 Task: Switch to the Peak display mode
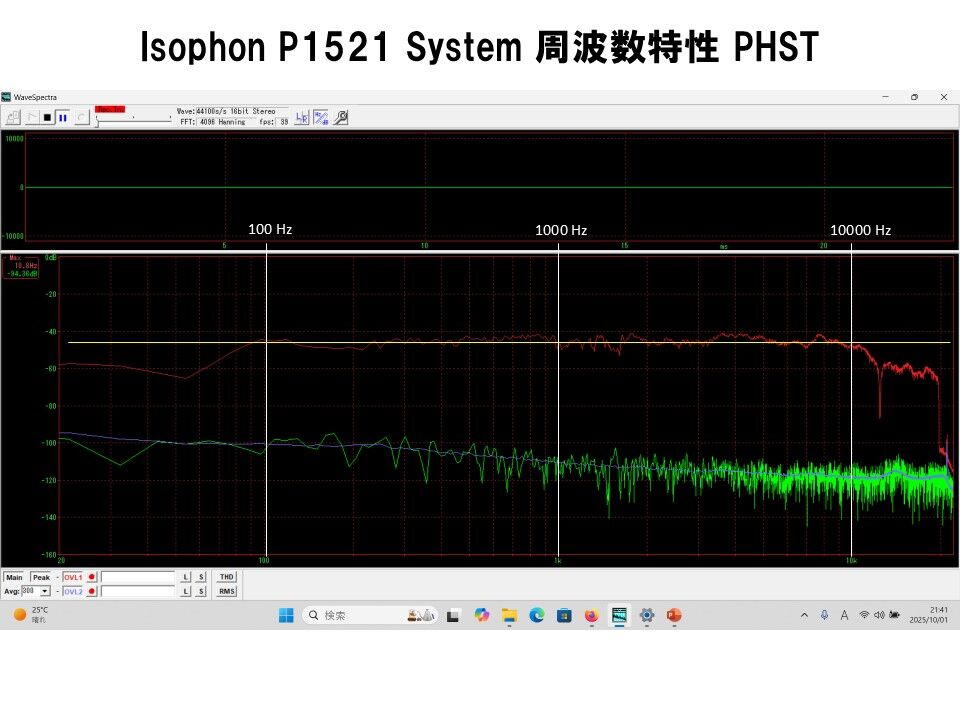tap(41, 577)
